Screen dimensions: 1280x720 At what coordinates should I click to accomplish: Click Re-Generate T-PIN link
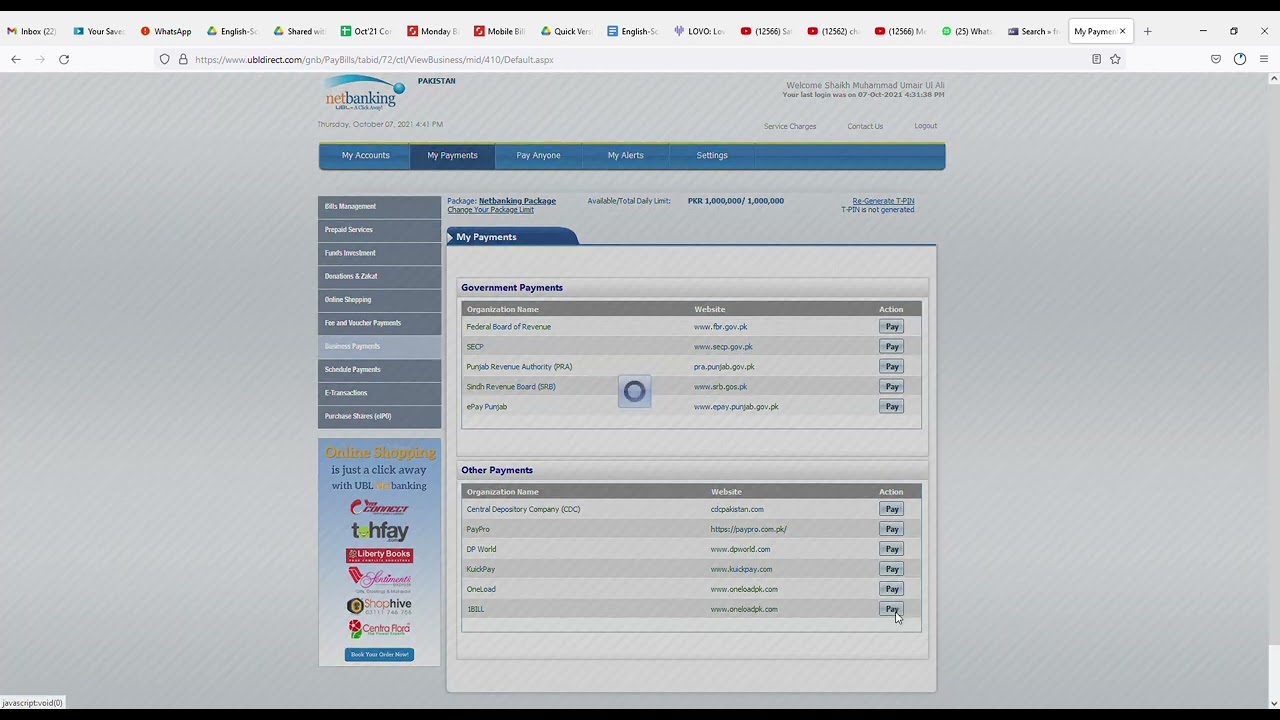[883, 201]
